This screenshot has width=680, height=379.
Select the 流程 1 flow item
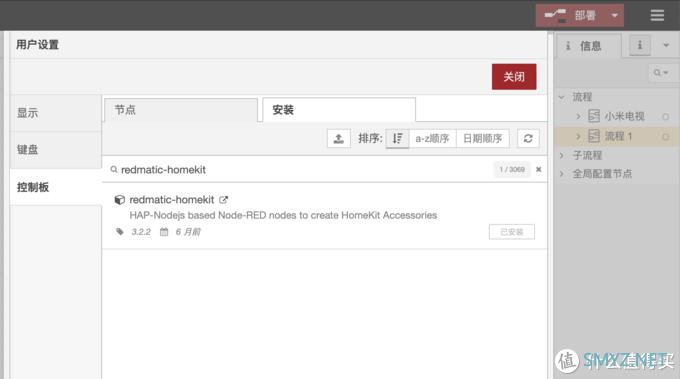tap(617, 136)
